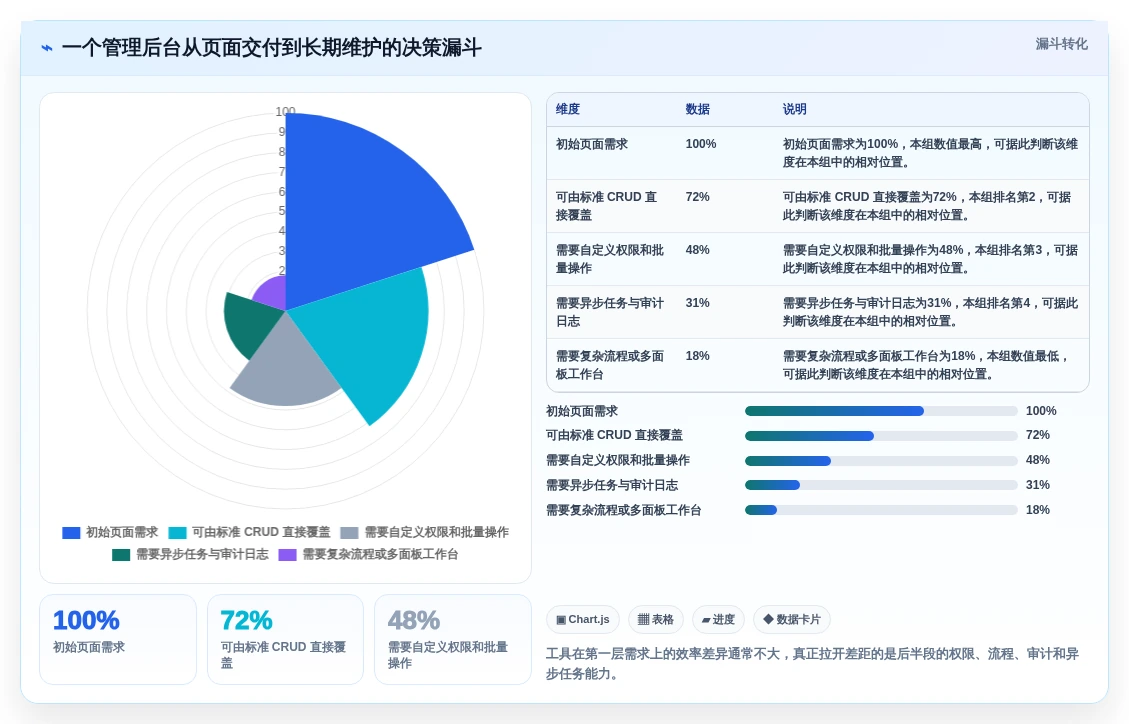Click the 可由标准 CRUD 直接覆盖 progress bar
Image resolution: width=1129 pixels, height=724 pixels.
pos(881,435)
